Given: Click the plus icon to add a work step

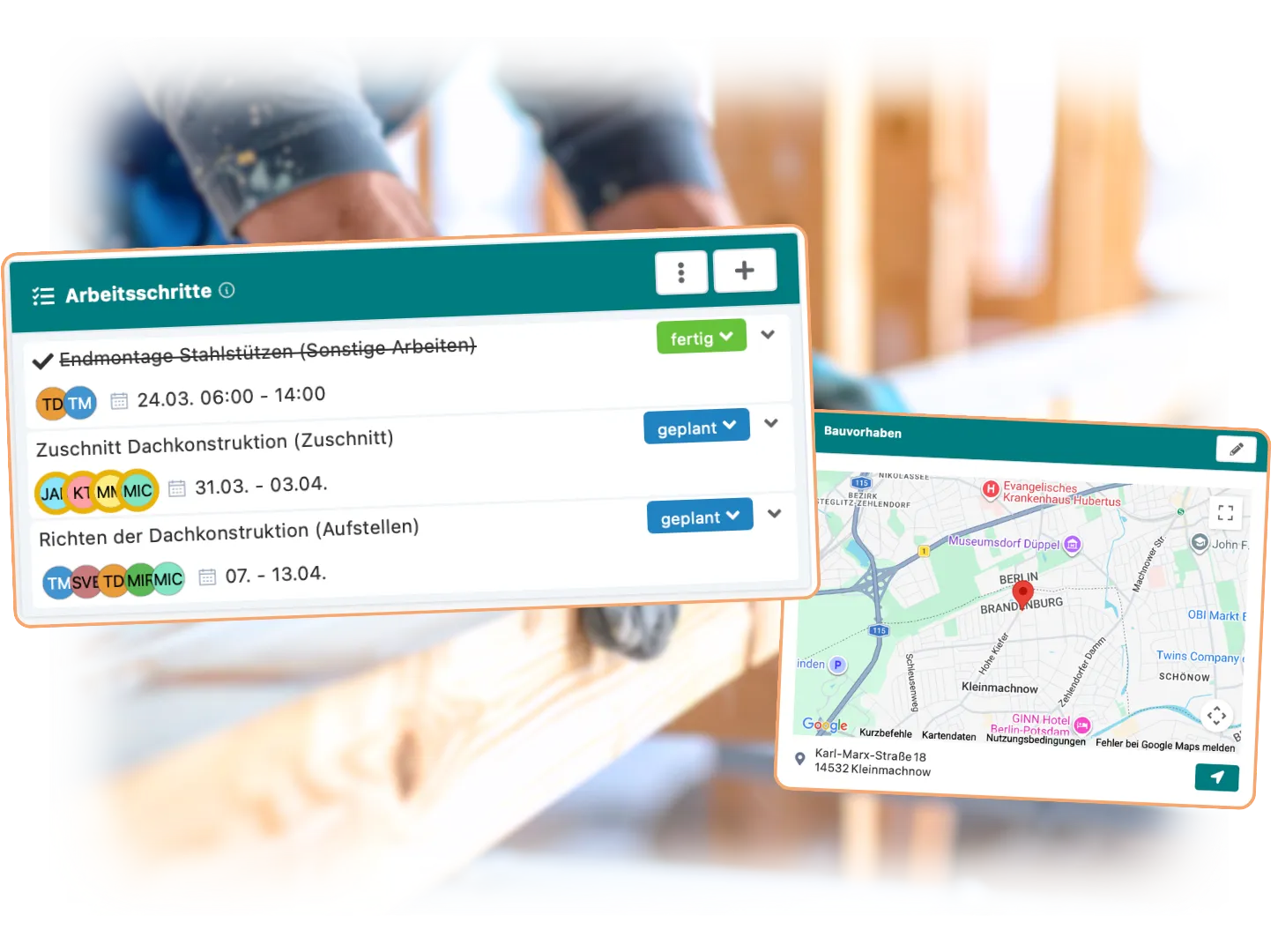Looking at the screenshot, I should click(x=745, y=270).
